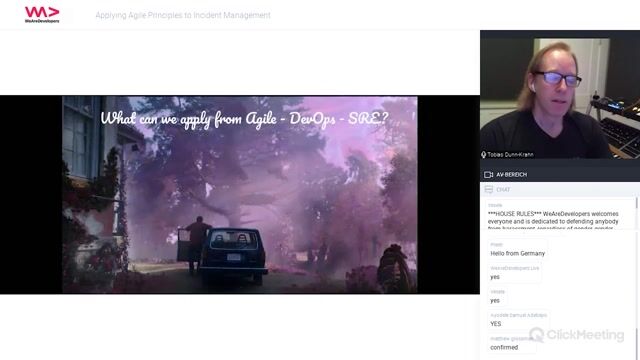640x360 pixels.
Task: Click the presenter webcam video
Action: pyautogui.click(x=560, y=98)
